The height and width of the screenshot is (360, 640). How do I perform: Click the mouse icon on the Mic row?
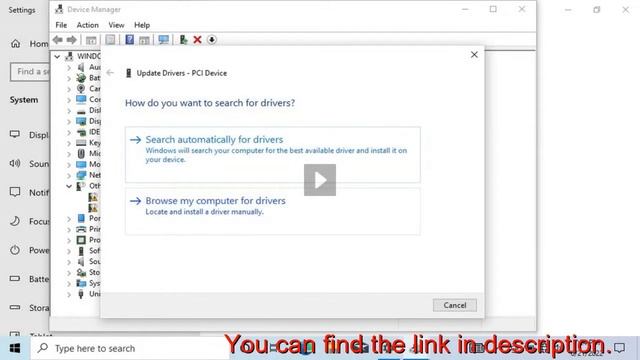click(x=81, y=153)
